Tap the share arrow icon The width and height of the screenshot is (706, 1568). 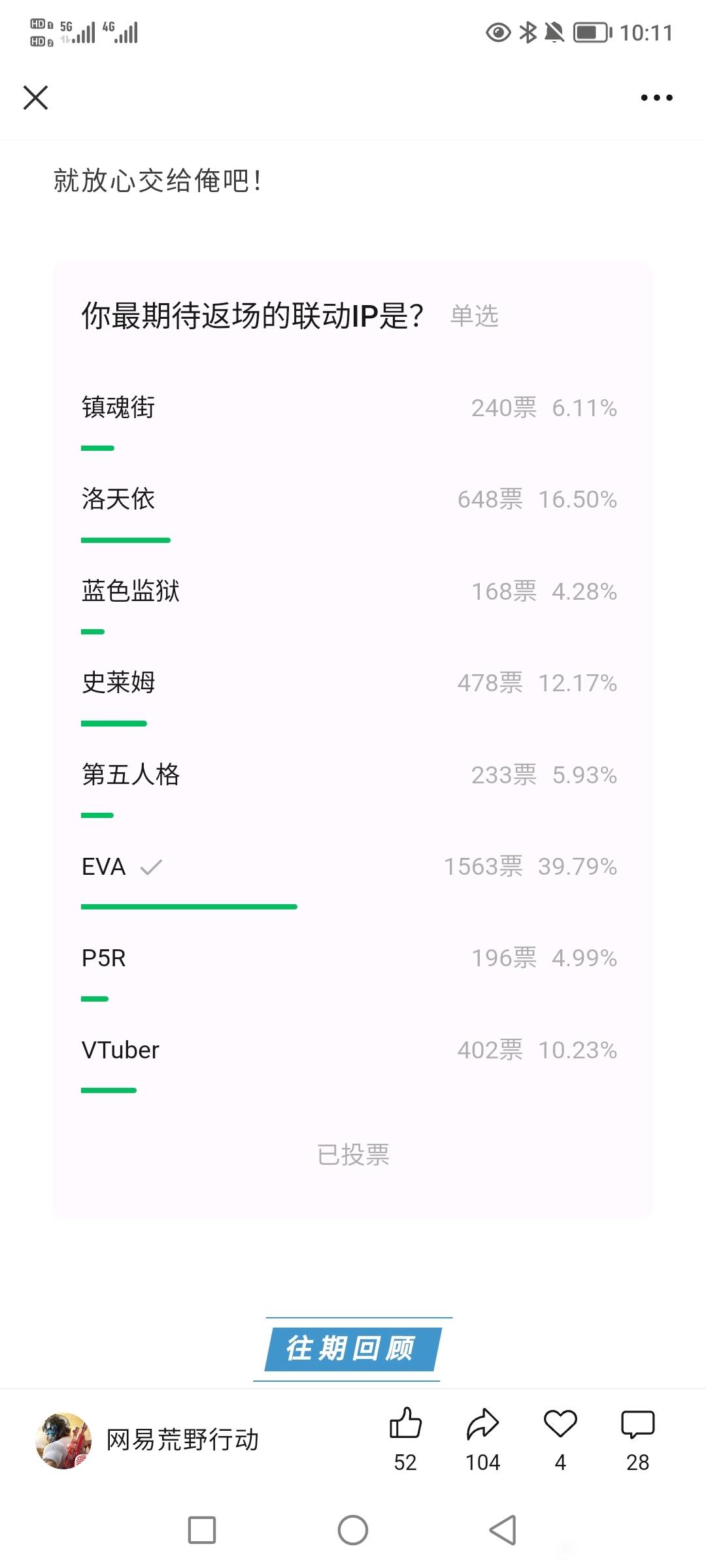(482, 1424)
